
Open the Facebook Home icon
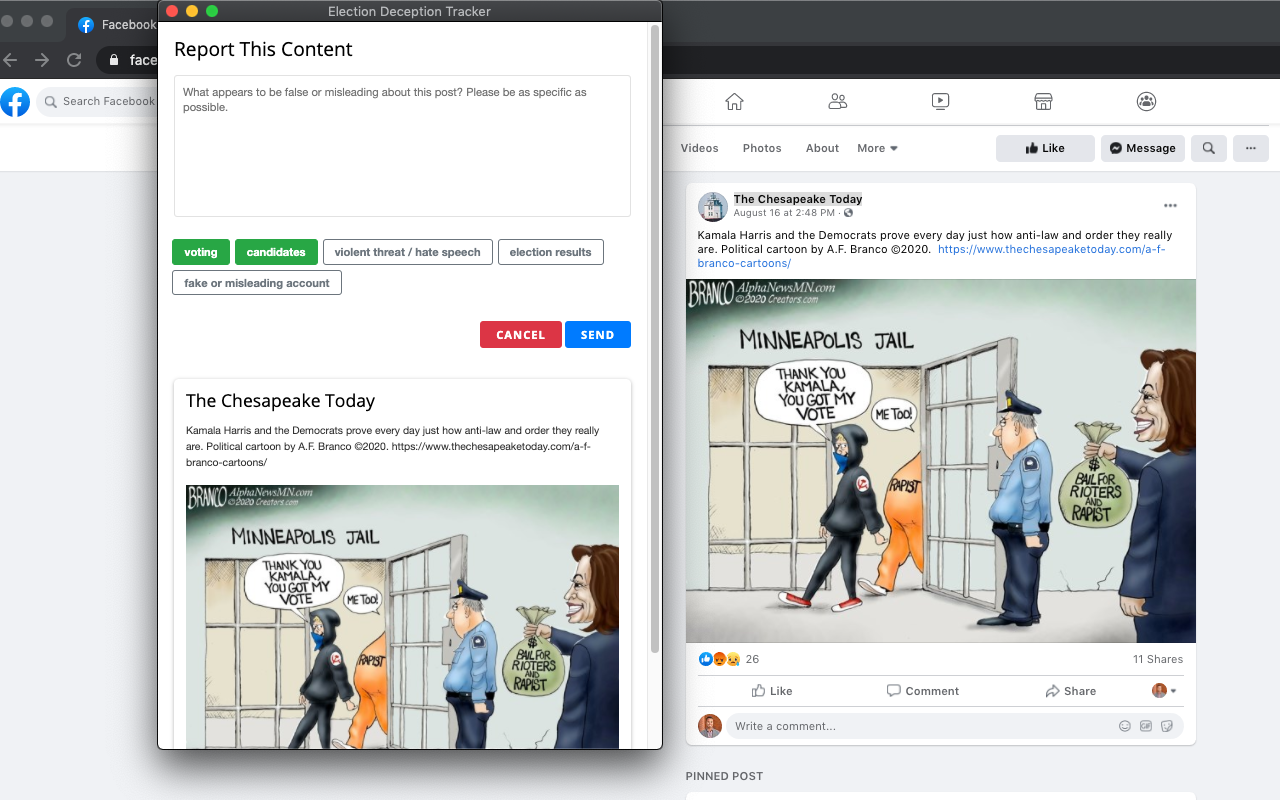(x=734, y=101)
